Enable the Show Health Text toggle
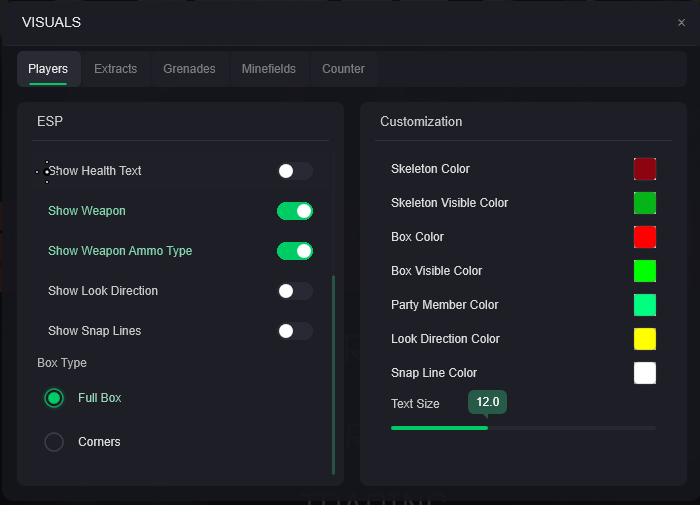The height and width of the screenshot is (505, 700). coord(295,171)
